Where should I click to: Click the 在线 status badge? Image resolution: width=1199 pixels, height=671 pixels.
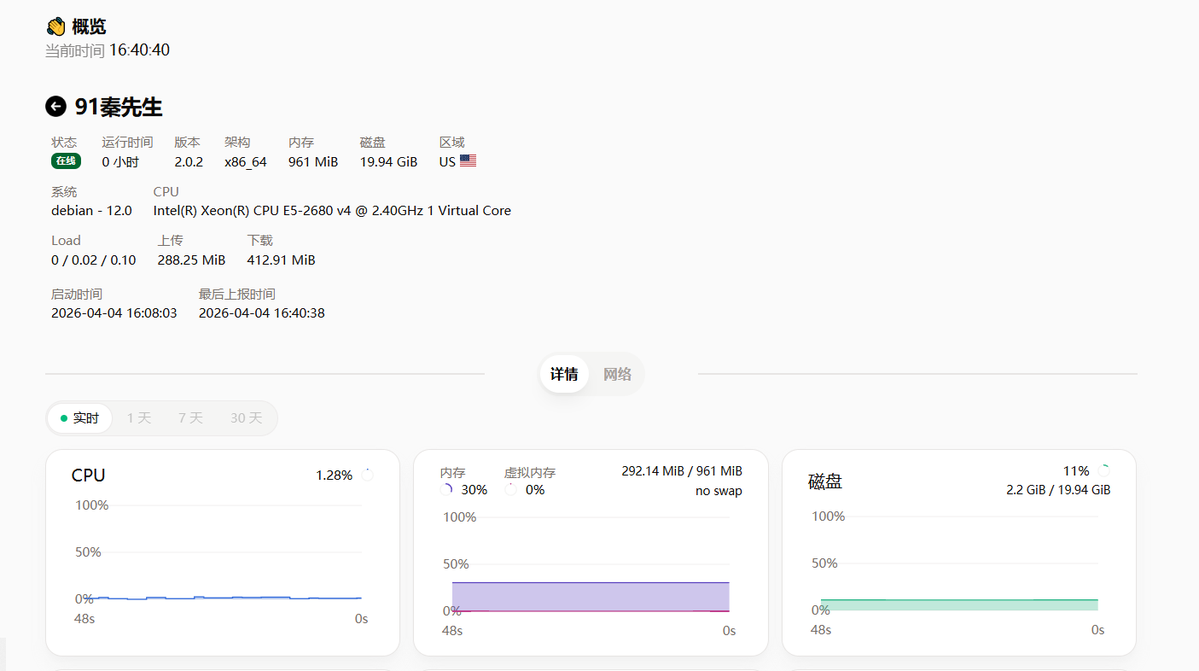(x=66, y=161)
